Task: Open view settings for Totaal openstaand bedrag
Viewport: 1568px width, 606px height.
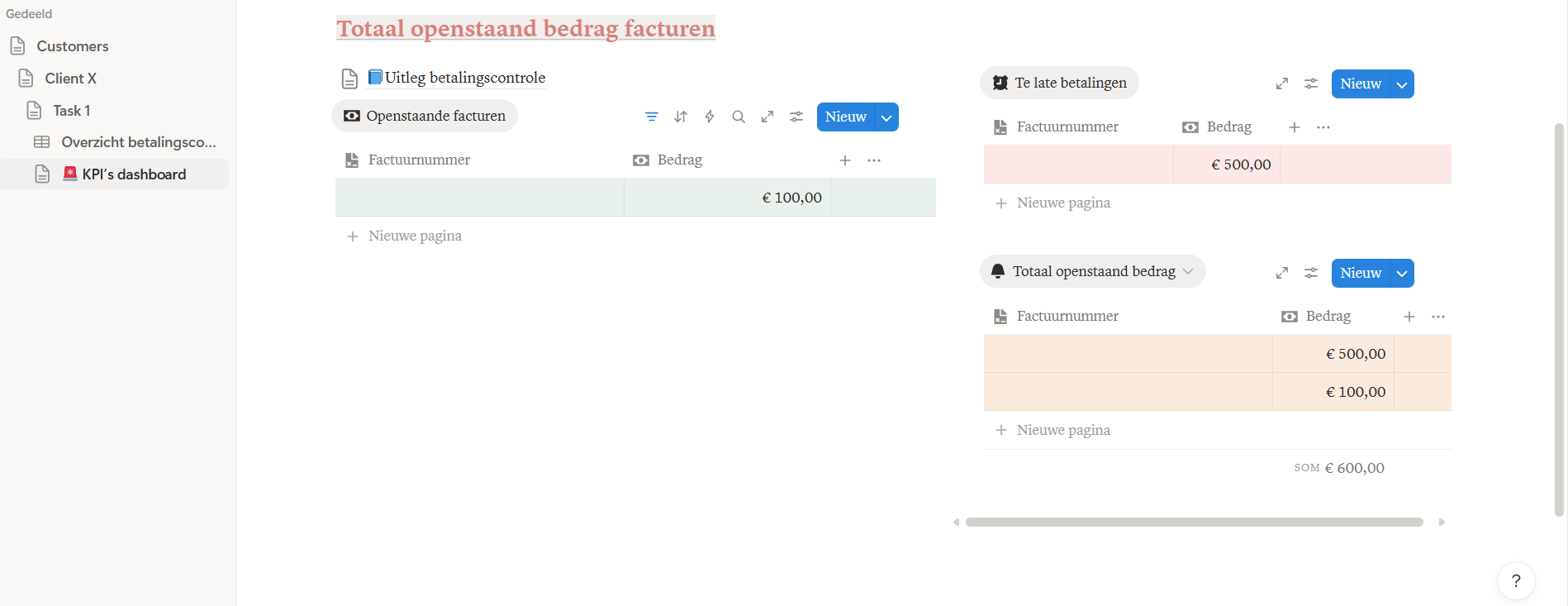Action: pos(1311,273)
